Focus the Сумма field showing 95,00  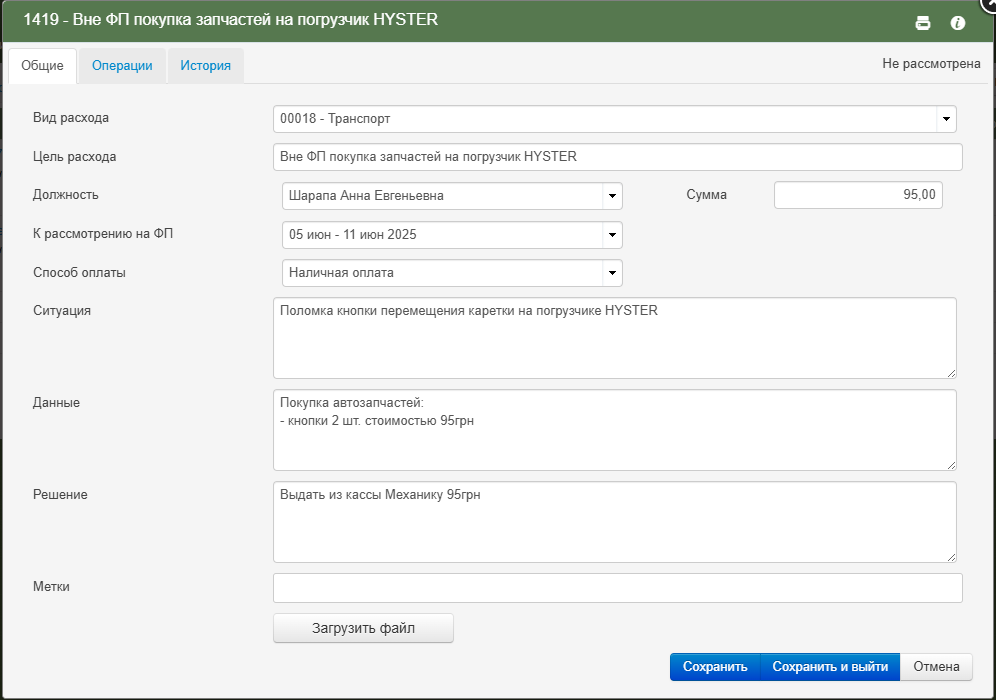coord(858,195)
